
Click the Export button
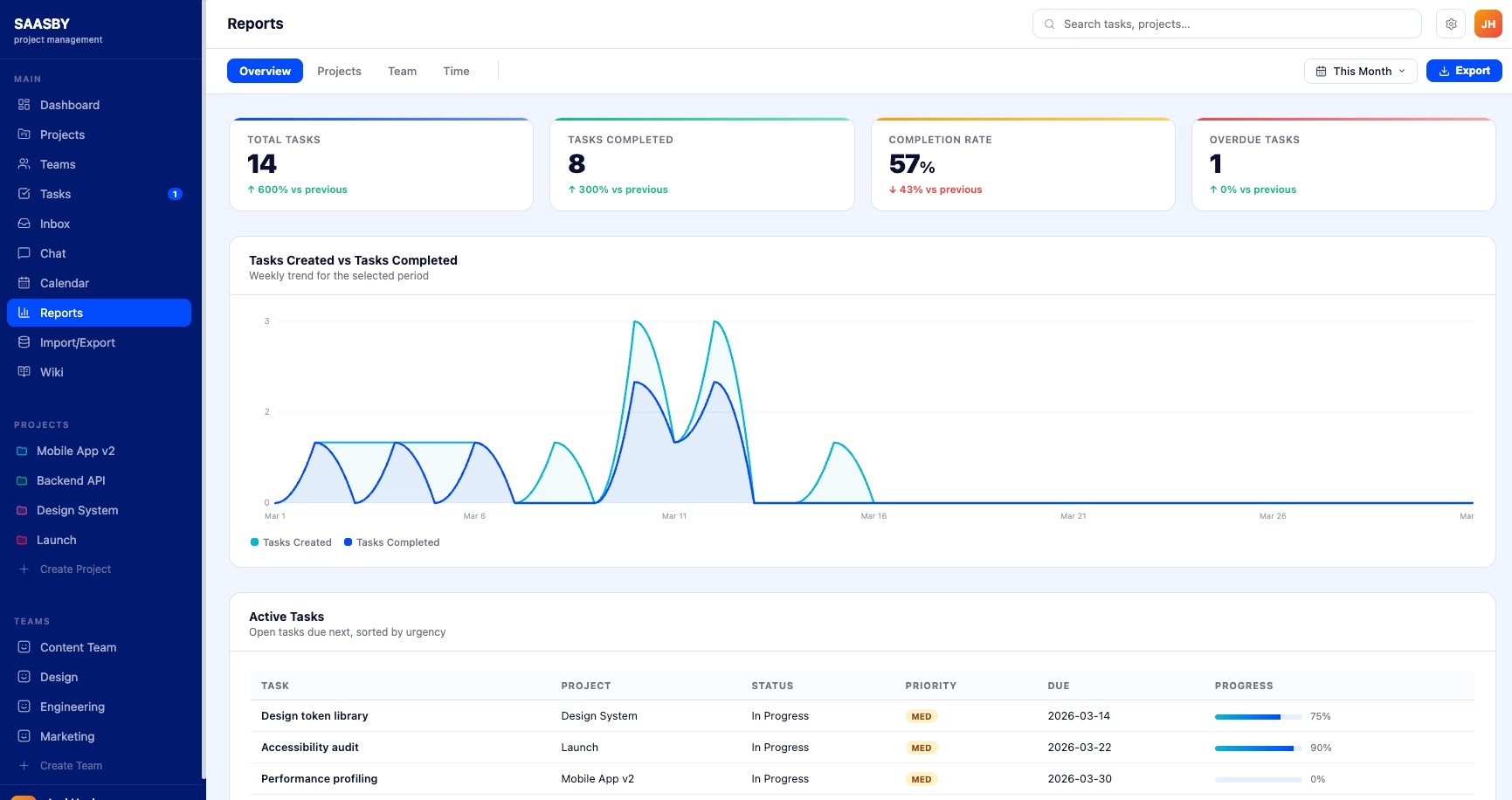[x=1464, y=72]
